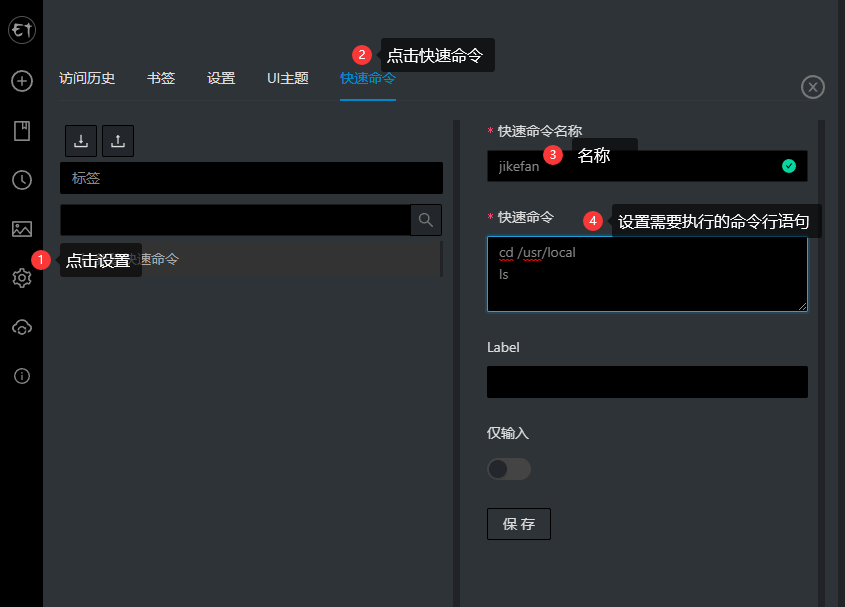
Task: Click the quick command search box
Action: point(236,220)
